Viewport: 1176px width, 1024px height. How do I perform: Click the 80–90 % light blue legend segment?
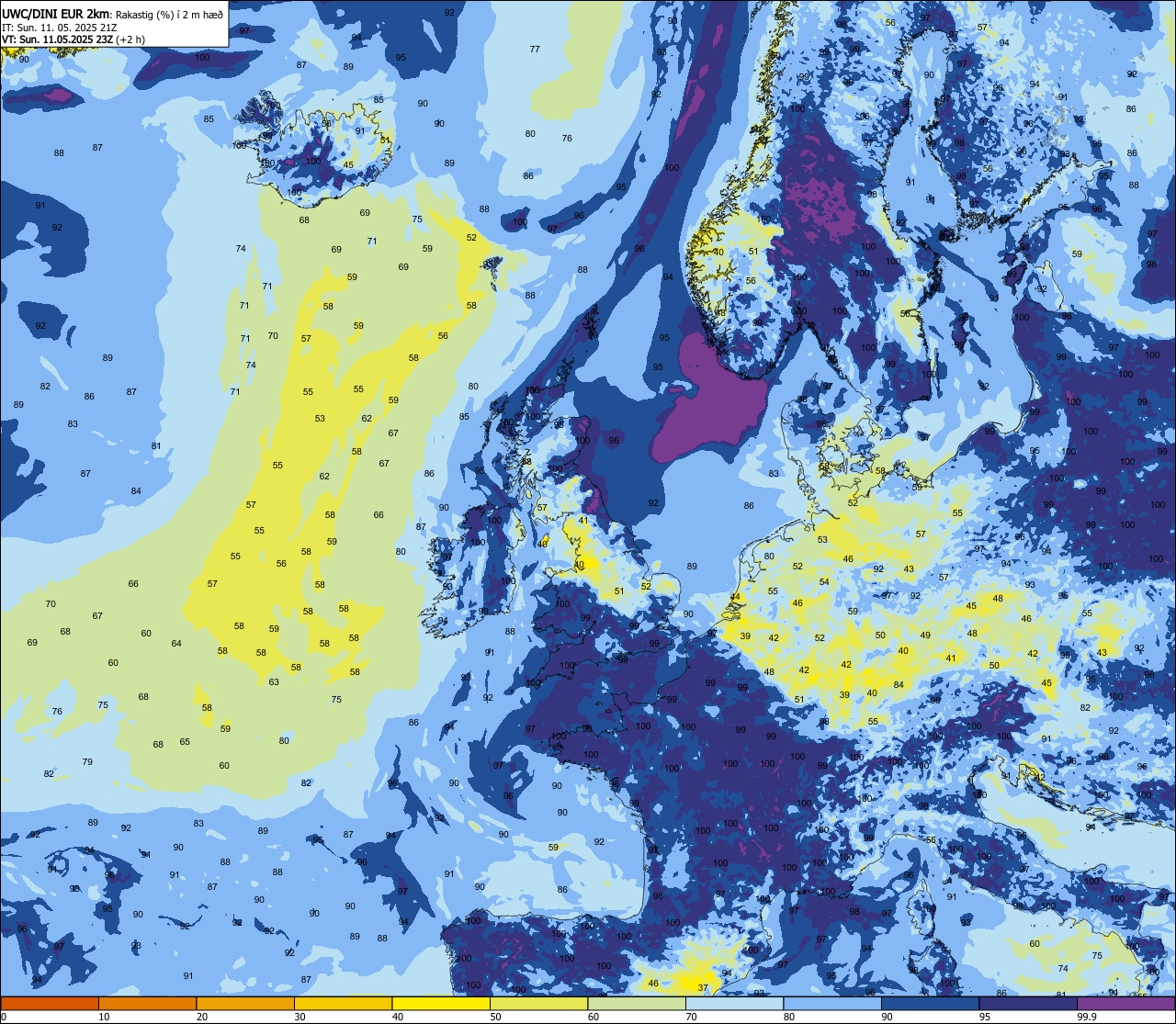pos(832,1003)
